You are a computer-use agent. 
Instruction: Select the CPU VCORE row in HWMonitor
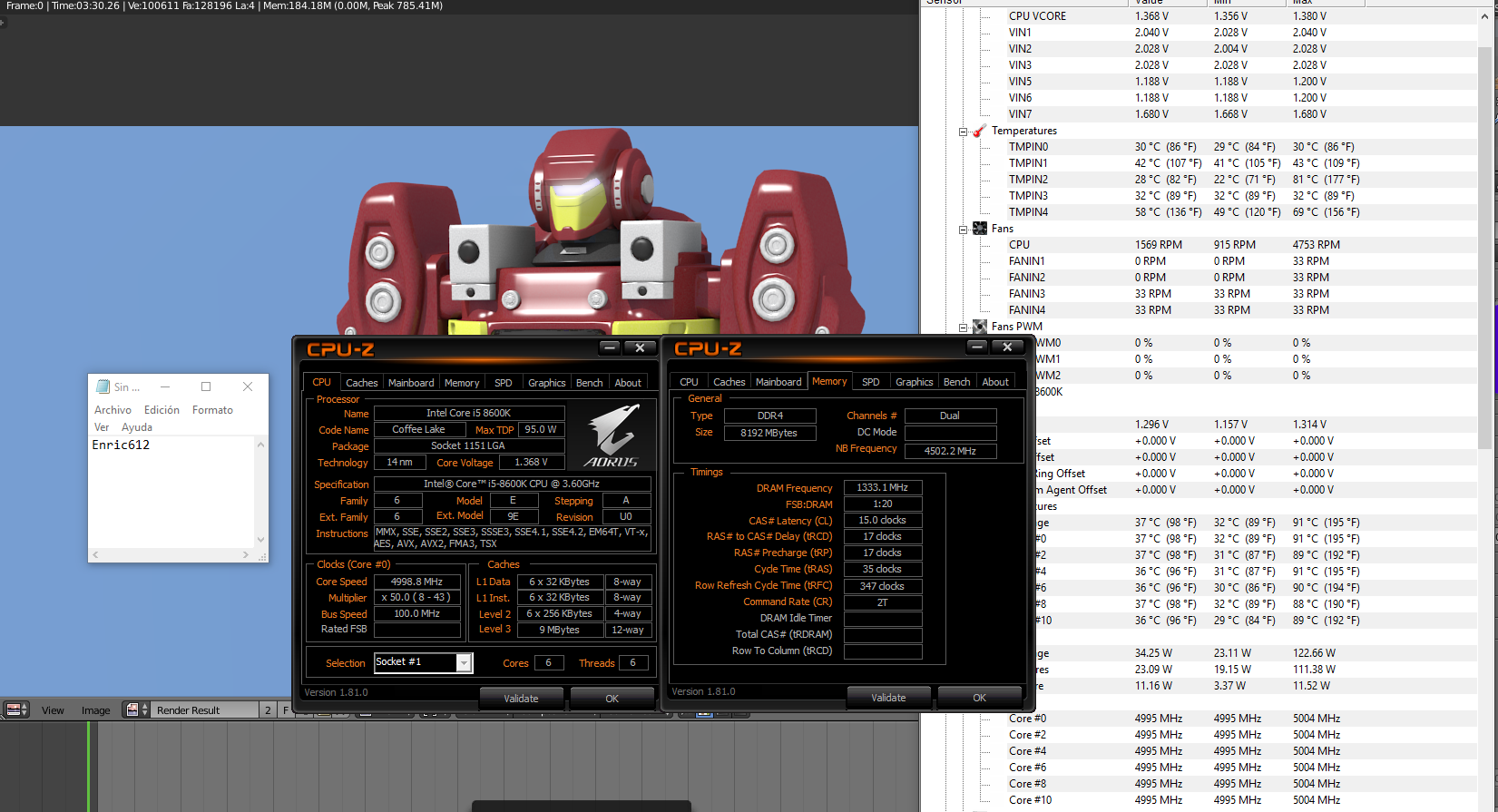(x=1198, y=16)
